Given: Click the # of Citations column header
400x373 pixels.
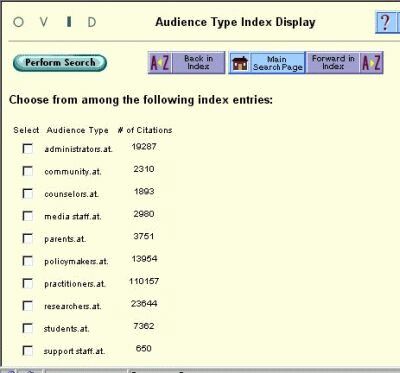Looking at the screenshot, I should pyautogui.click(x=145, y=130).
